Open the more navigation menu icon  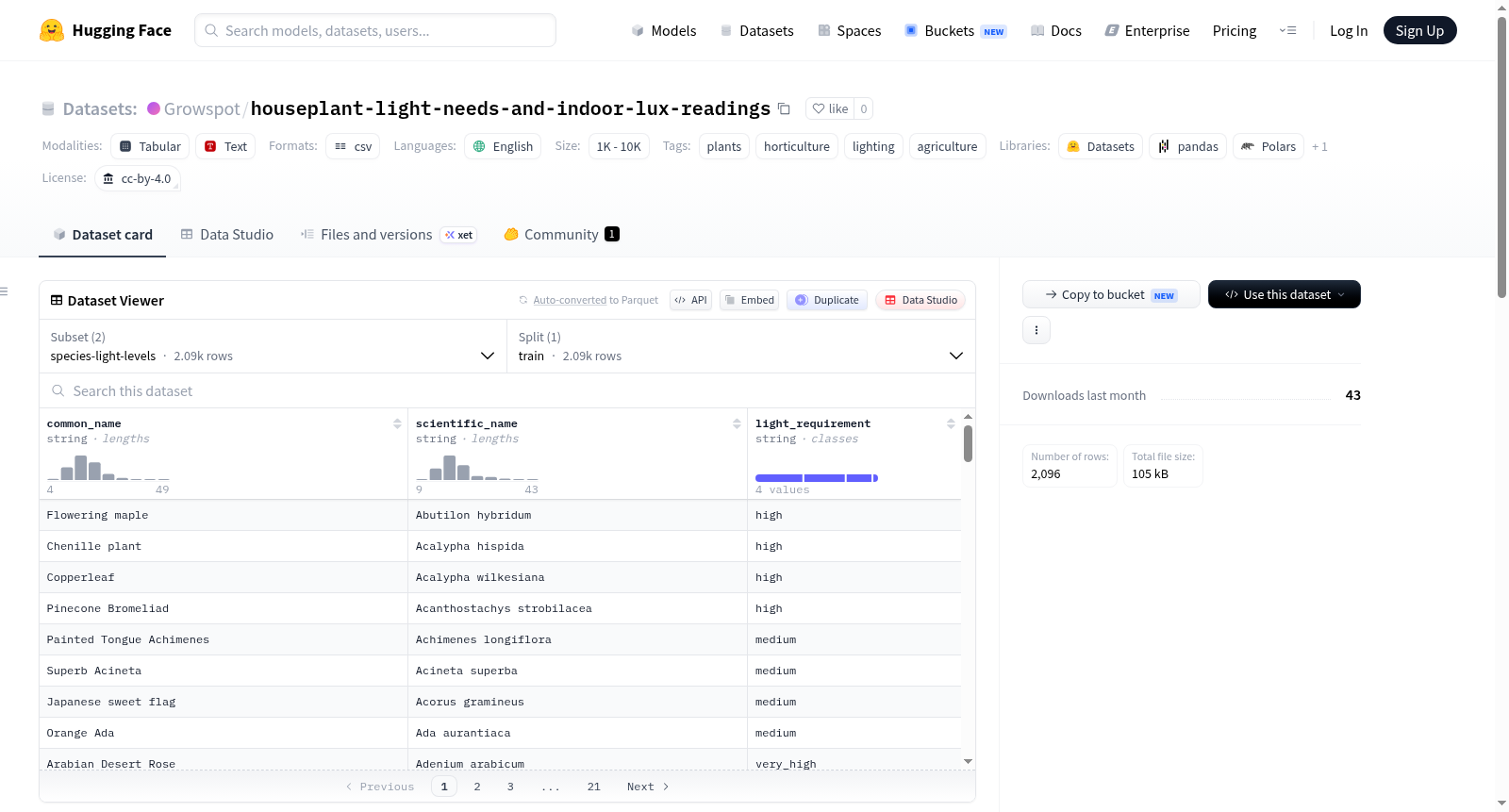click(1287, 30)
